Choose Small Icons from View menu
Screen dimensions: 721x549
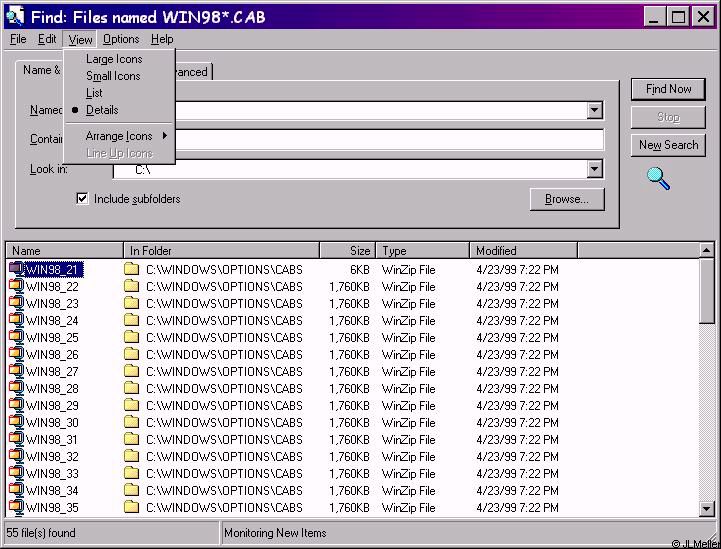[x=113, y=76]
